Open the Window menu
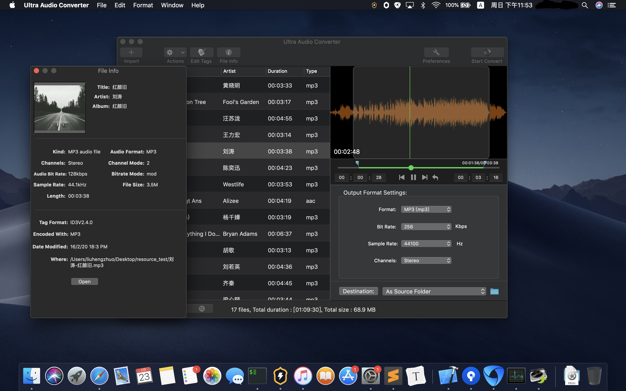Viewport: 626px width, 391px height. point(172,5)
